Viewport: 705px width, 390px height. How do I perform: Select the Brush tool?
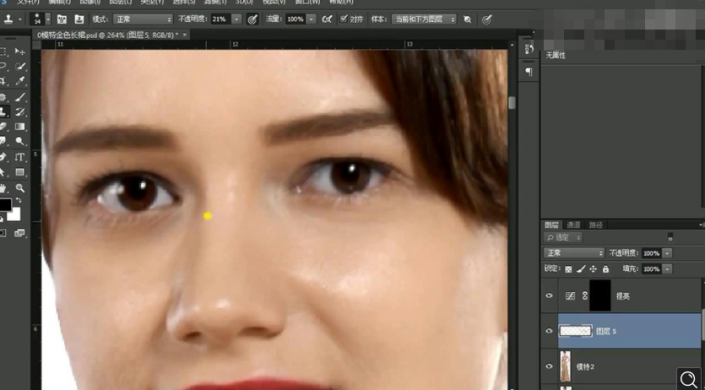(x=20, y=97)
